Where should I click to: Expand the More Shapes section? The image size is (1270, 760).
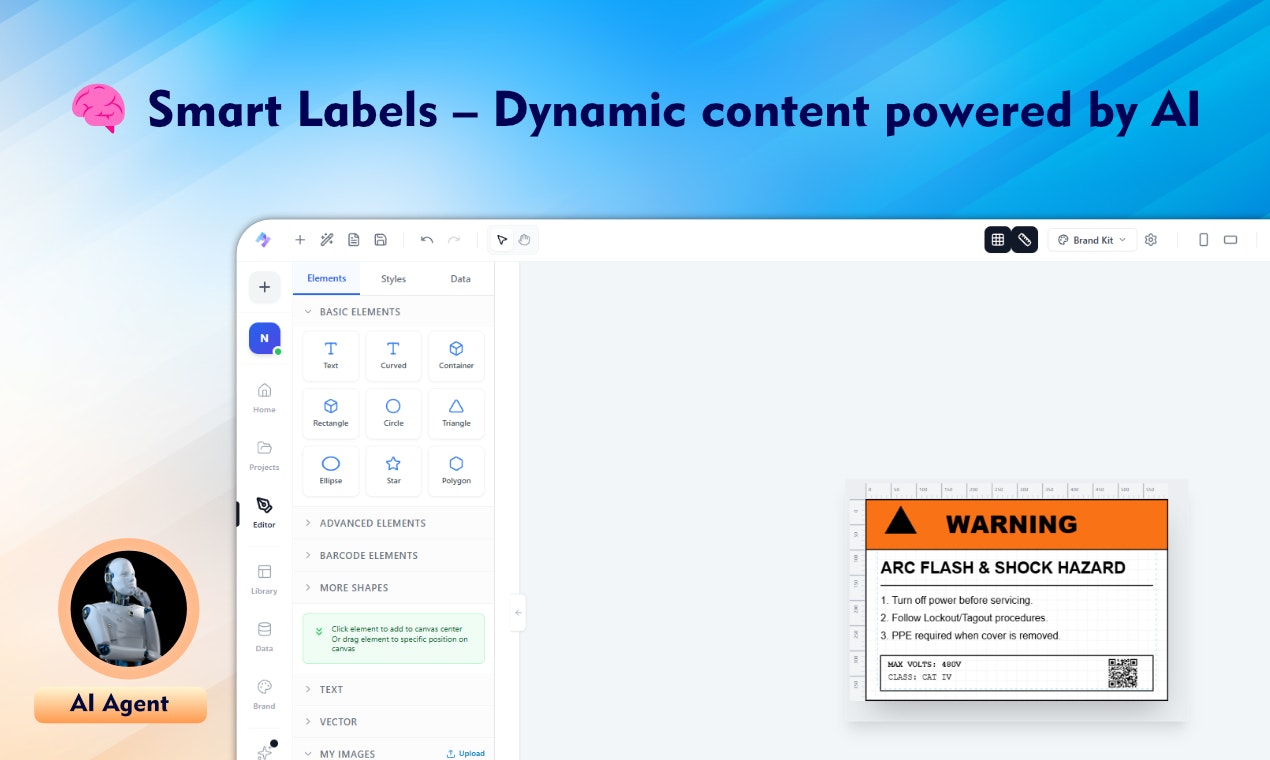[394, 587]
